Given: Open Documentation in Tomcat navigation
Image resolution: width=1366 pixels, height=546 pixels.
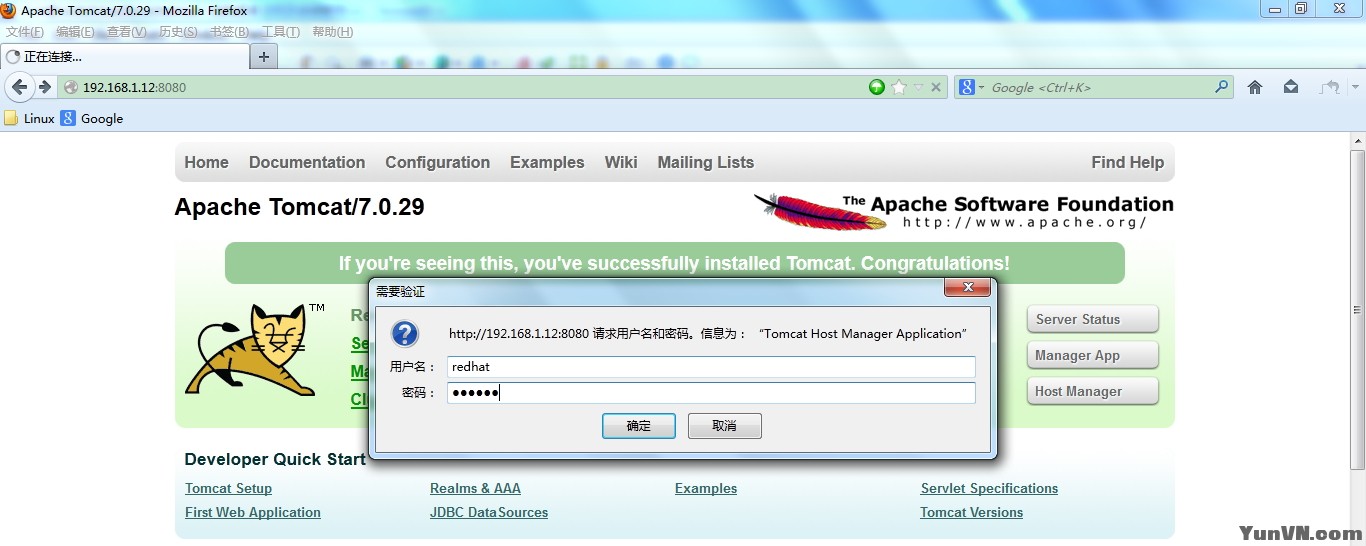Looking at the screenshot, I should click(x=307, y=162).
